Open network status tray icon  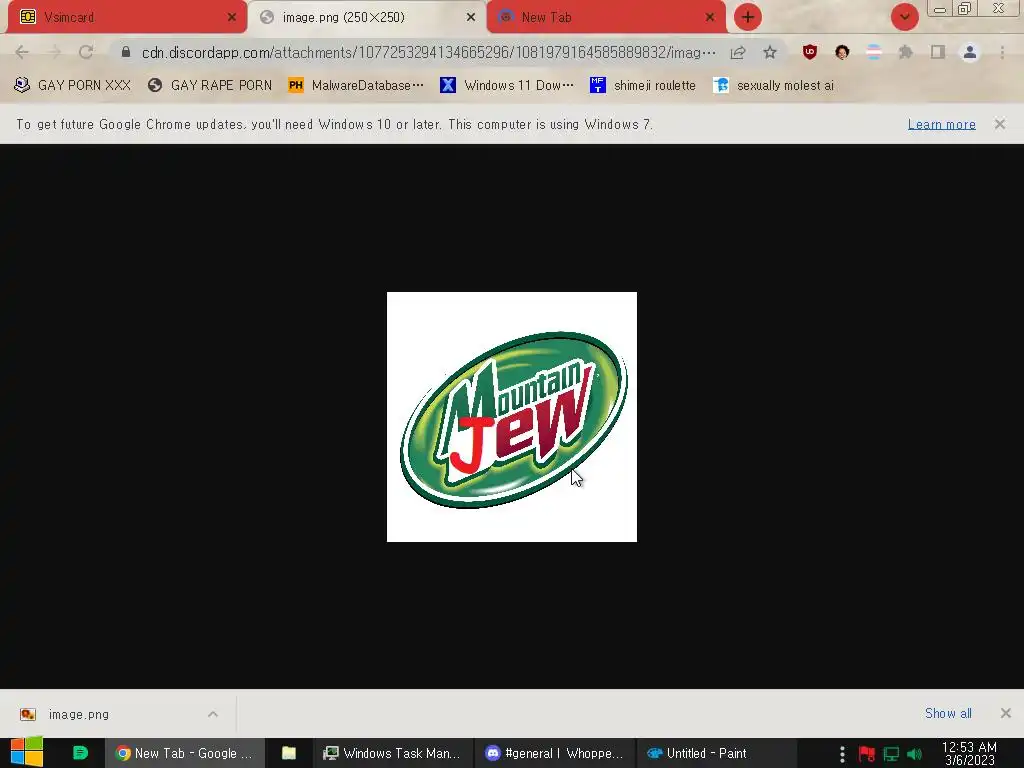[891, 754]
